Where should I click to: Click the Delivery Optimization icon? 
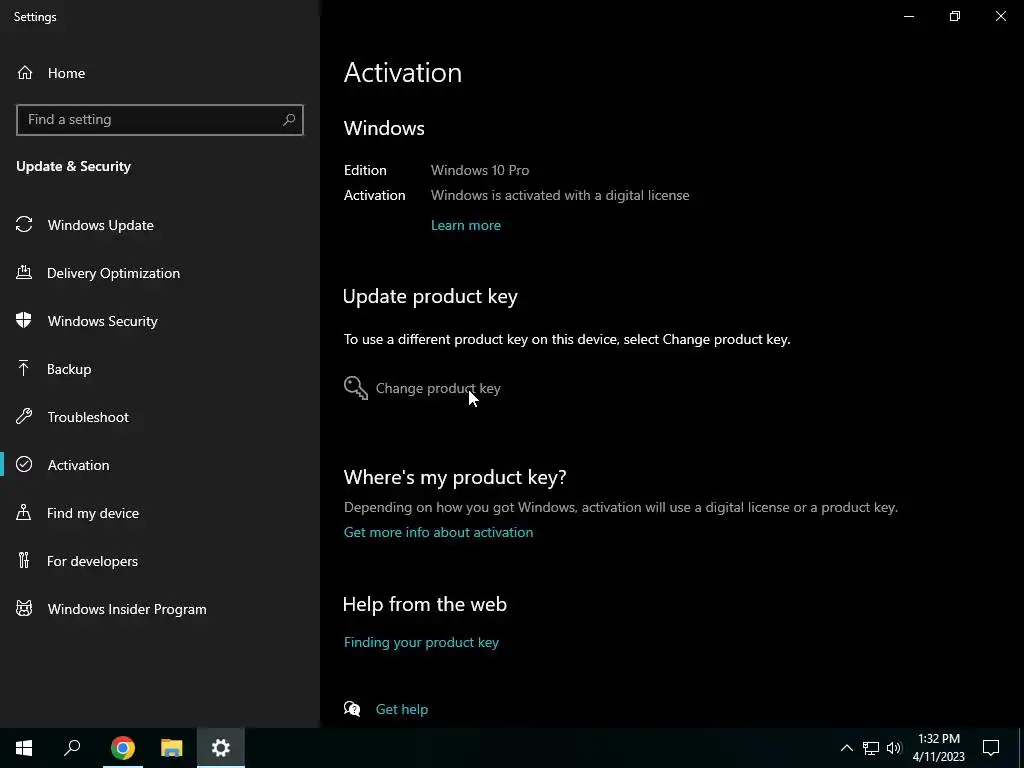(24, 272)
